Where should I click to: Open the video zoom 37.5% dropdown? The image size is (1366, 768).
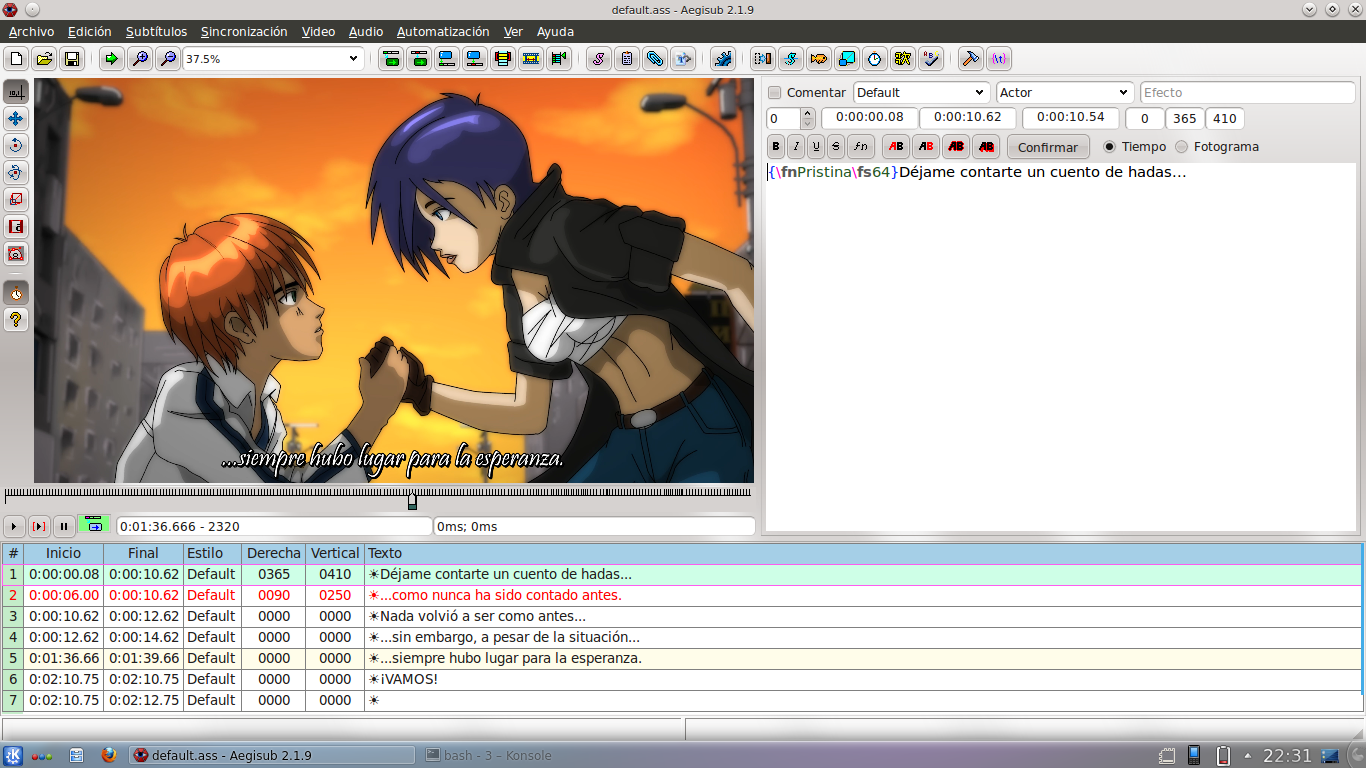click(x=272, y=59)
